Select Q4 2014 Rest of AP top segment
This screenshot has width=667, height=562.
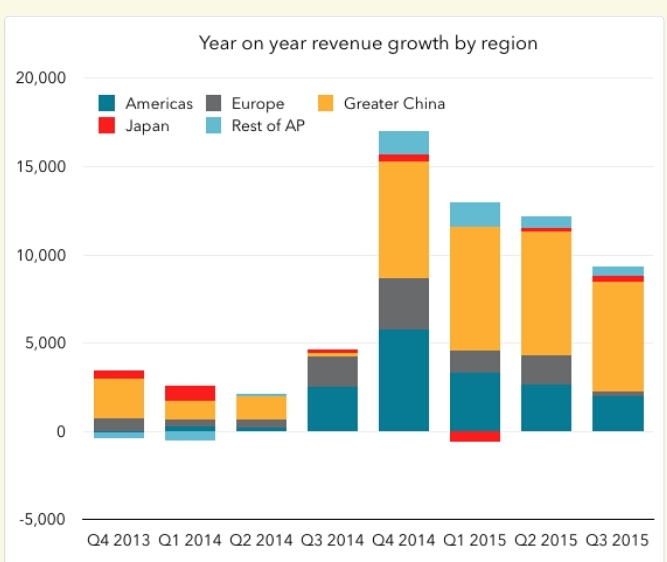coord(404,143)
